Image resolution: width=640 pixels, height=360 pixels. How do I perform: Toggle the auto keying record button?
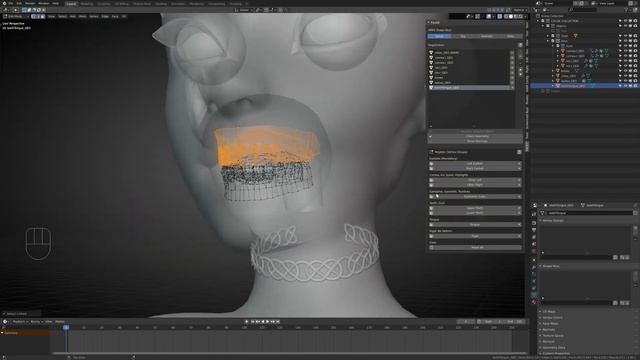click(x=247, y=322)
